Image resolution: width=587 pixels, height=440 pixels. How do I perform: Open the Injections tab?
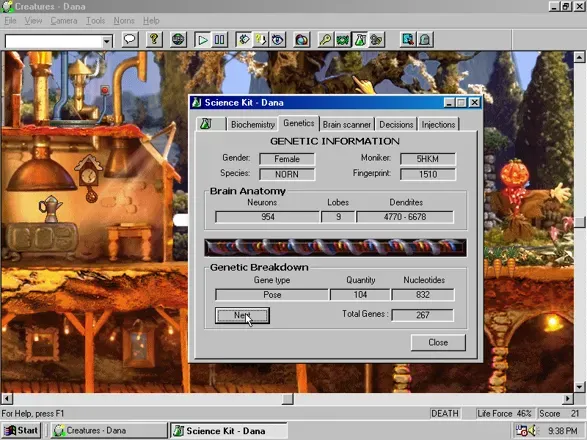coord(438,124)
